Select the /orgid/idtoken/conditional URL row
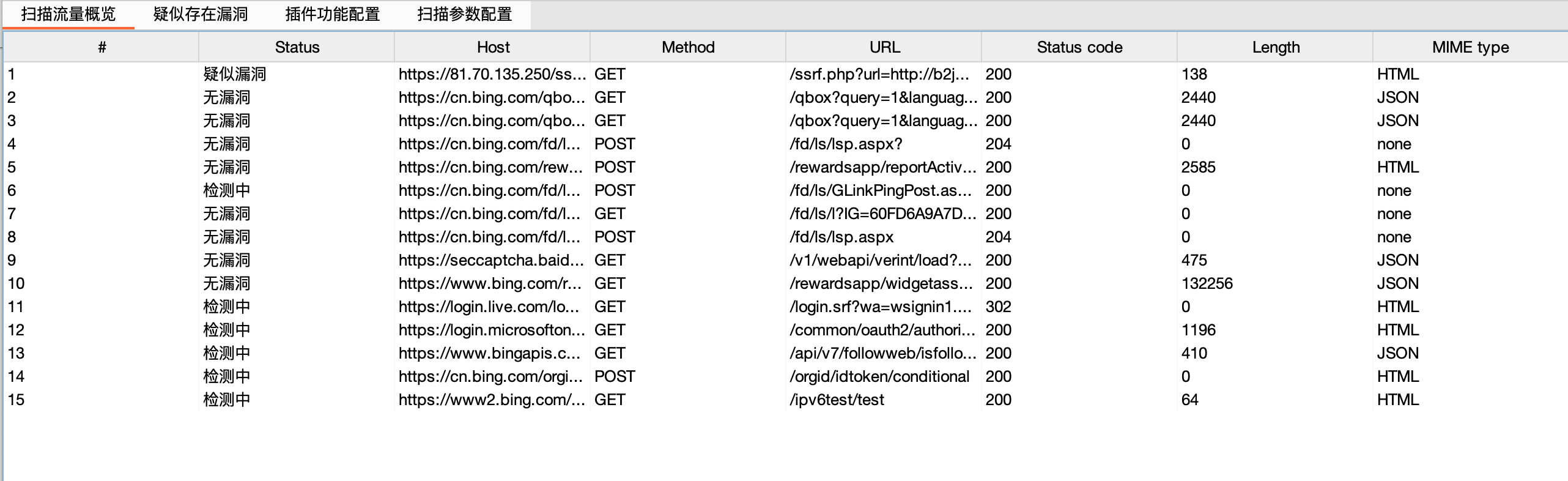 click(x=879, y=376)
